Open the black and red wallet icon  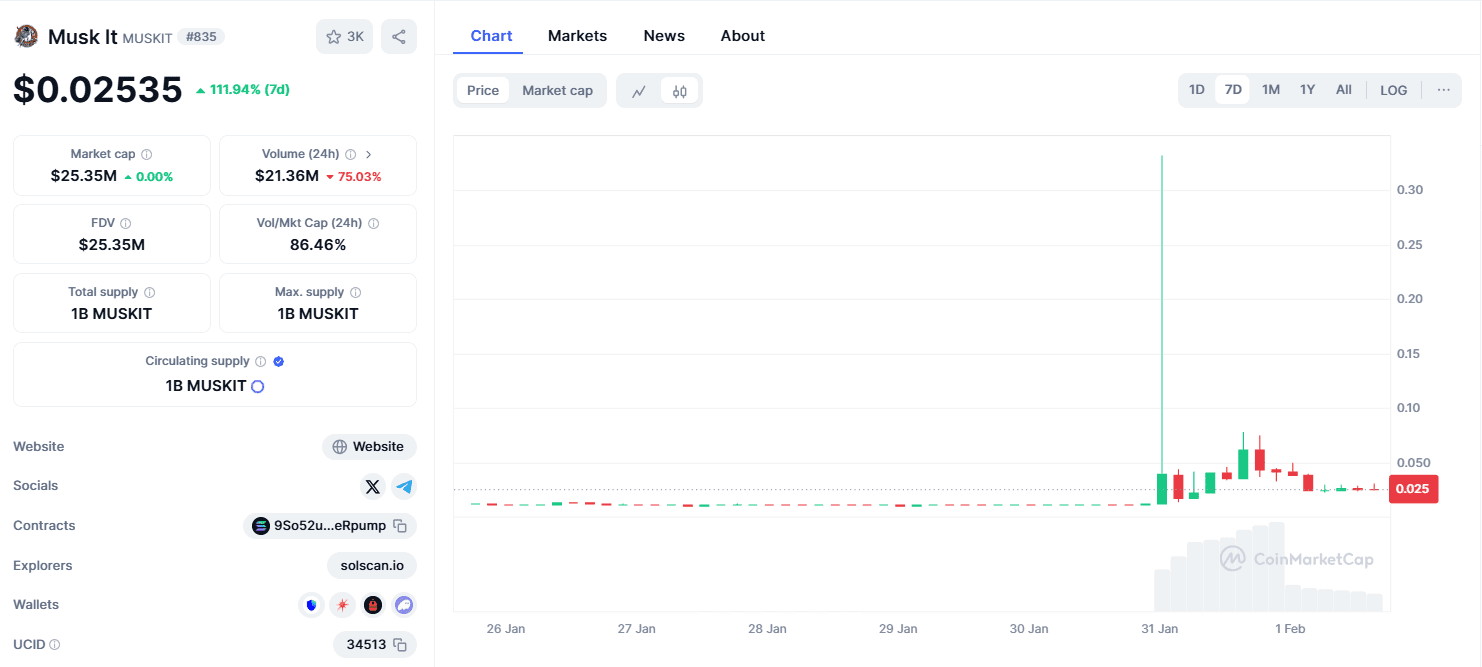pos(373,605)
